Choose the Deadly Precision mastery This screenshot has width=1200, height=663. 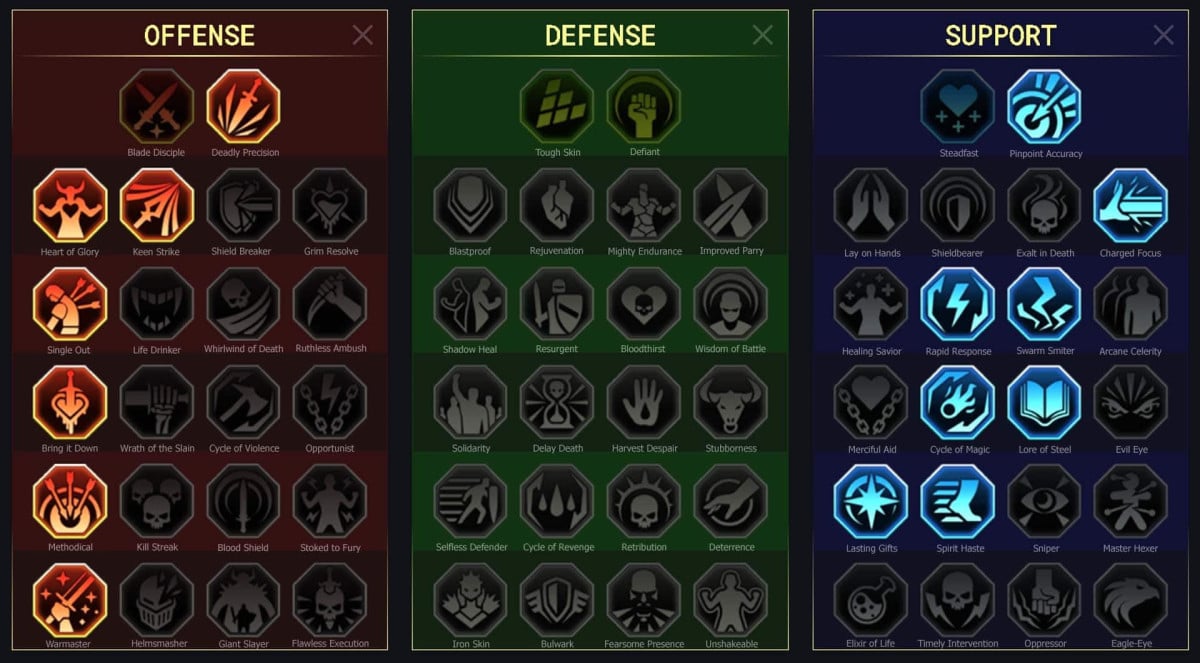(x=244, y=106)
